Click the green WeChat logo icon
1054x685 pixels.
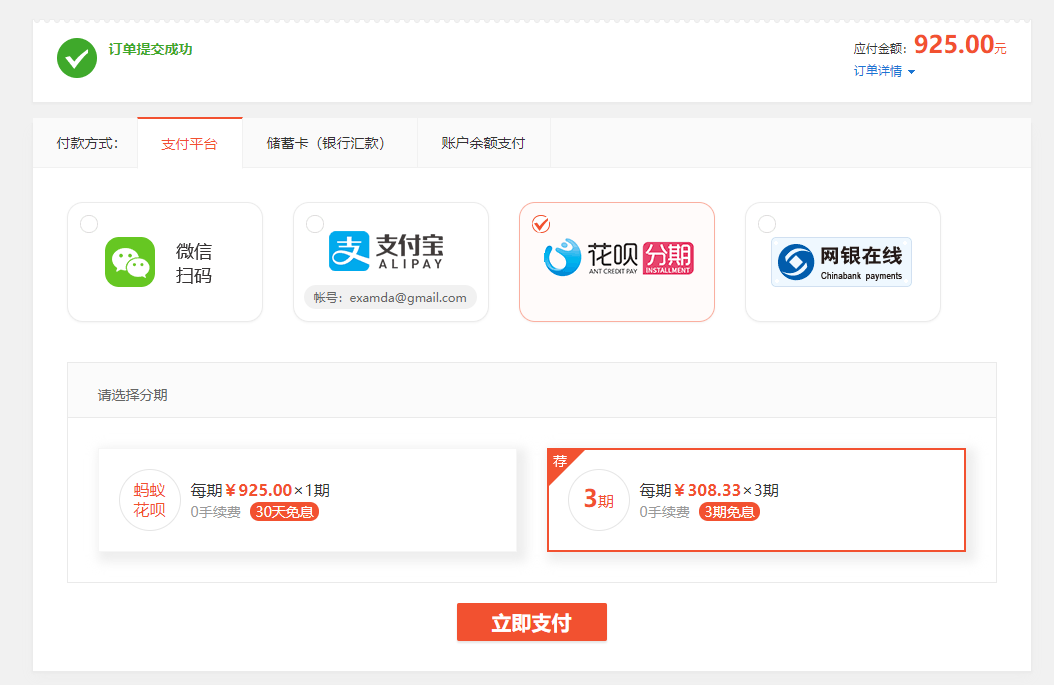pos(130,262)
